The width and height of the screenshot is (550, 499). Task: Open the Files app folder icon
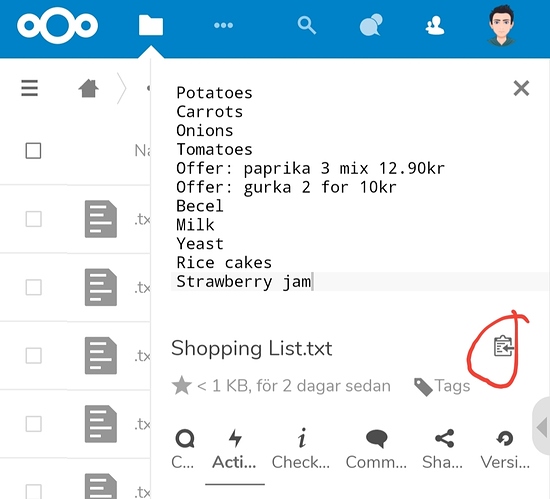coord(151,25)
